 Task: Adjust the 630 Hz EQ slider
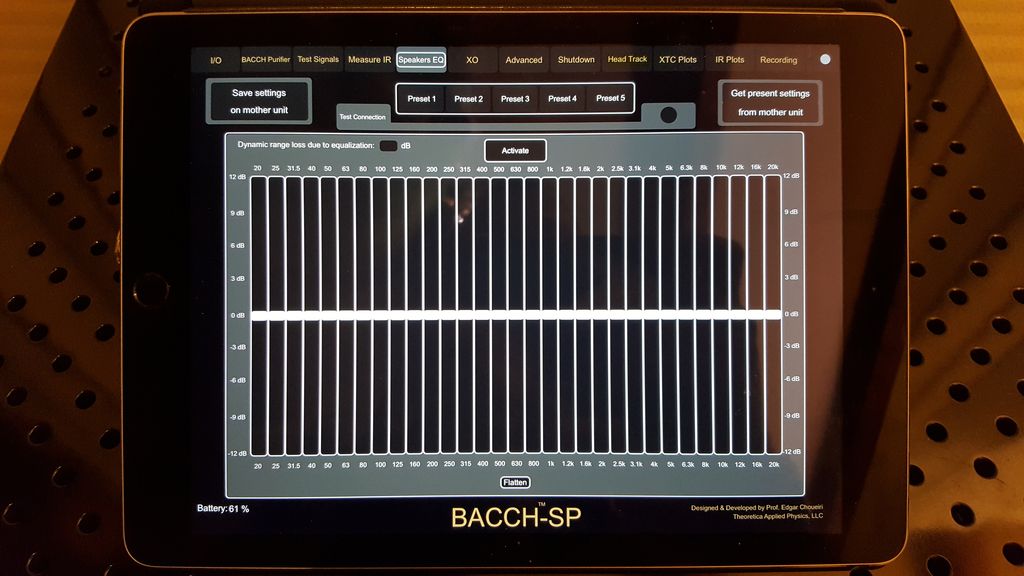(x=516, y=315)
